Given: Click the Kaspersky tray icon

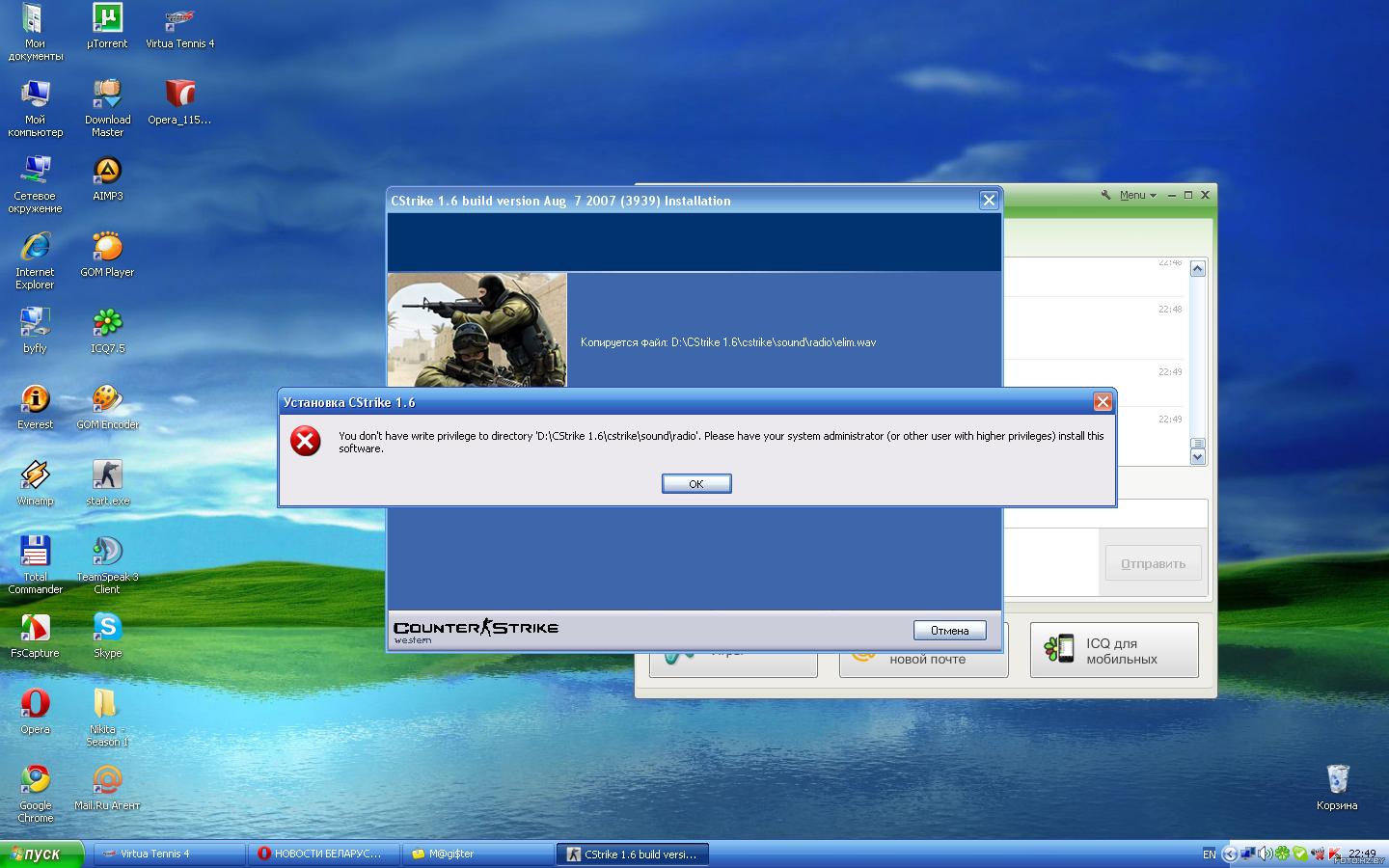Looking at the screenshot, I should (1335, 854).
